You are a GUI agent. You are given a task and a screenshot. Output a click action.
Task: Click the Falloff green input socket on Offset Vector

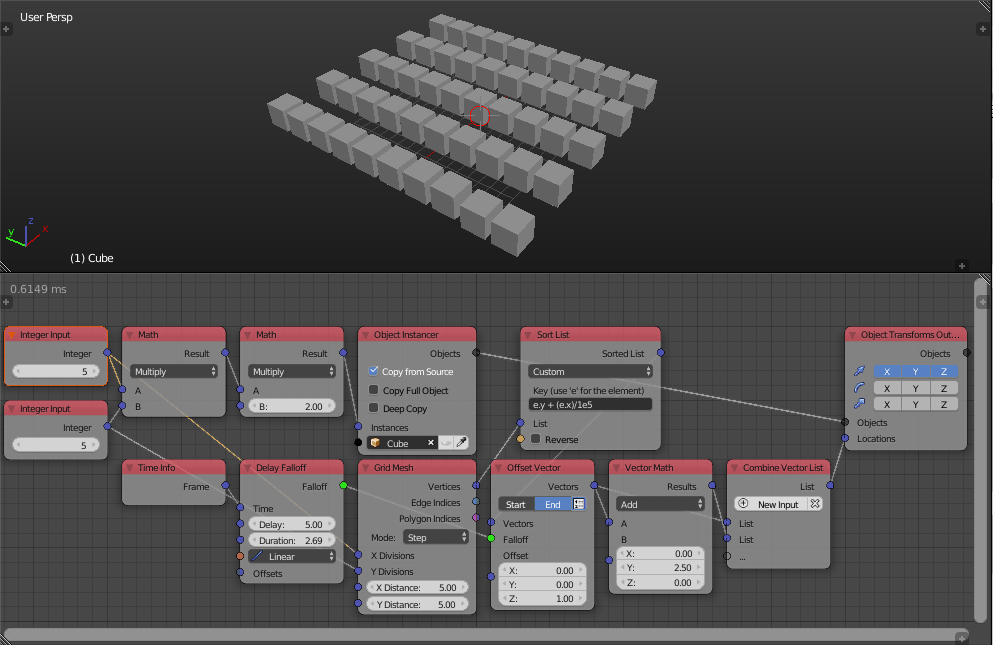pos(491,539)
